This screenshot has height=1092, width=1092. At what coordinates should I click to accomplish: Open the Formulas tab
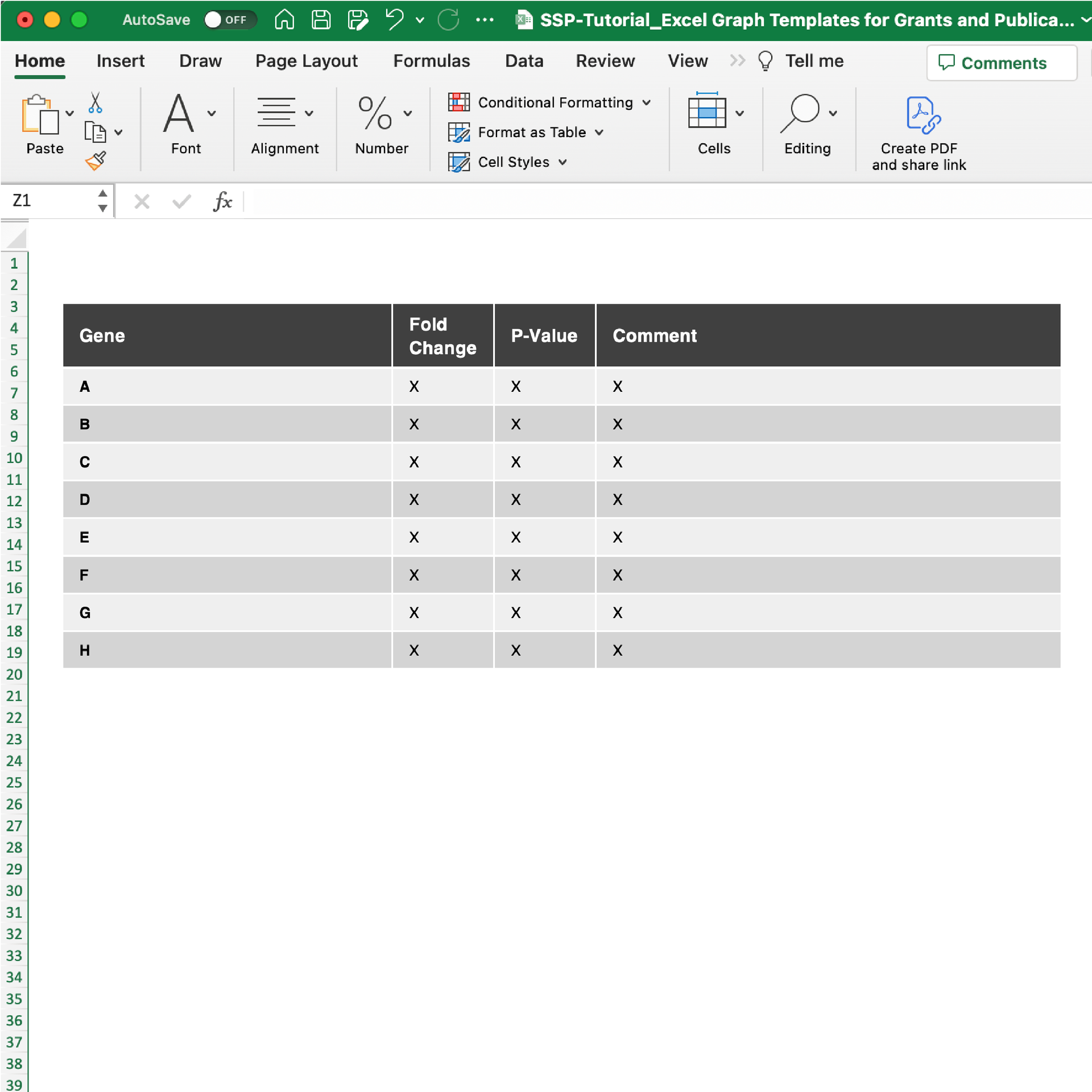pos(431,61)
